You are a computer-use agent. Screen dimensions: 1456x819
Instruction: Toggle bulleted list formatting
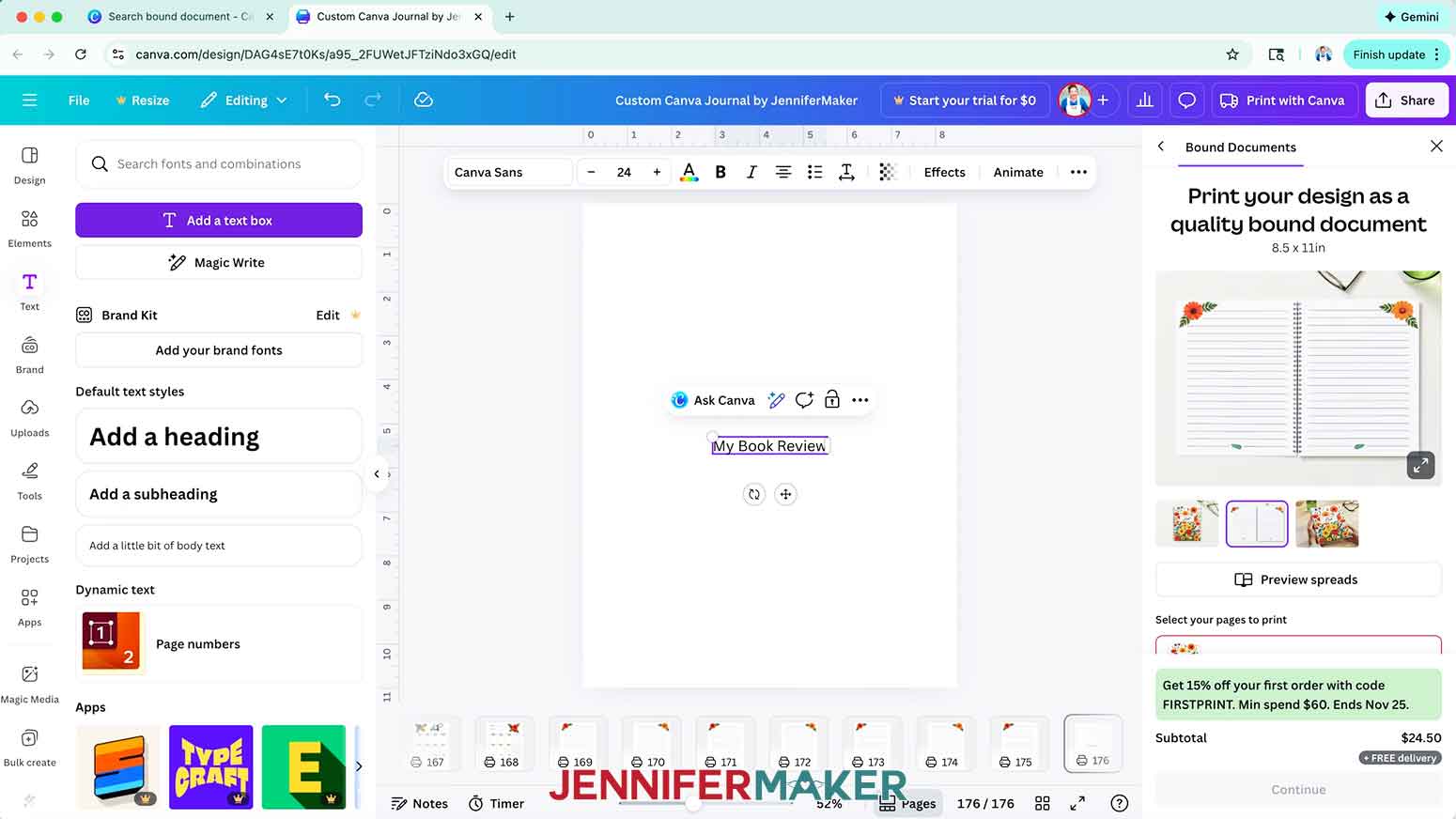point(814,172)
